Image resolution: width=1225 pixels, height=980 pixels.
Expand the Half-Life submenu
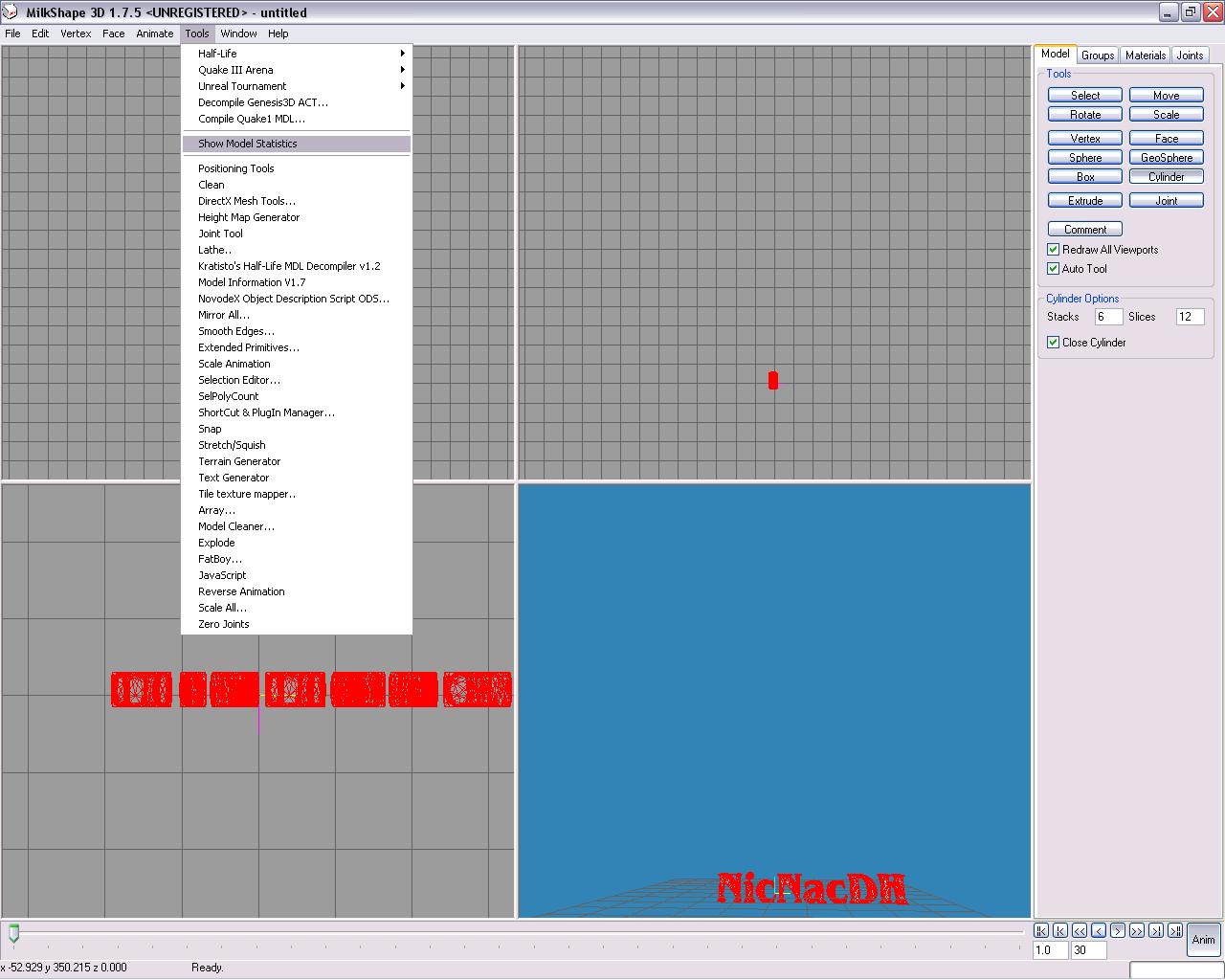coord(297,54)
